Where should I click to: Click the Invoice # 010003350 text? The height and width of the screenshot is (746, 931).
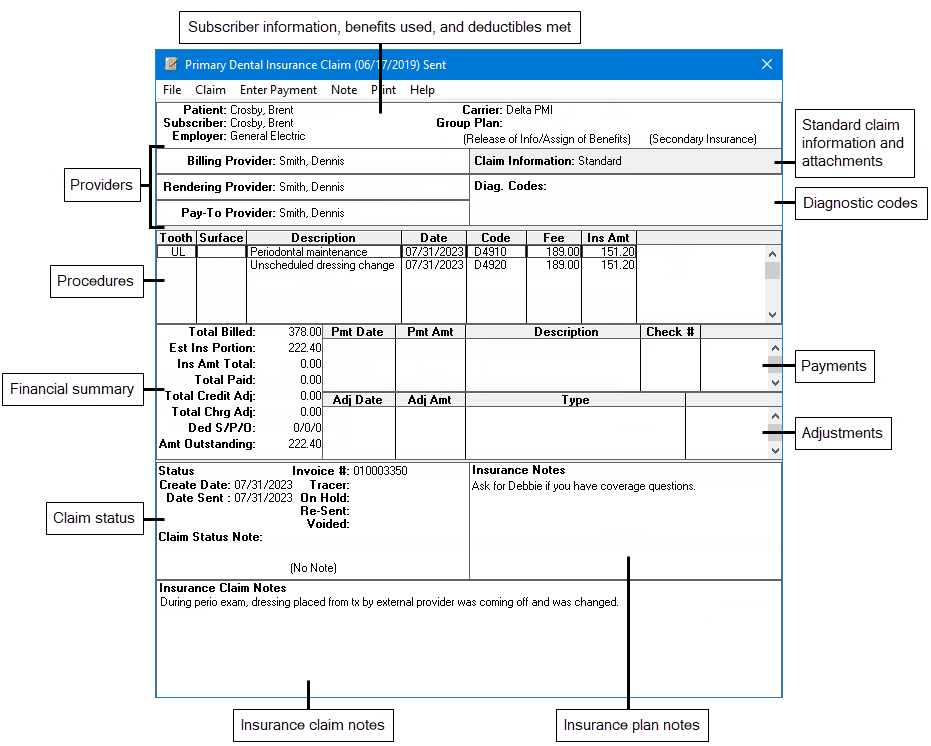pyautogui.click(x=350, y=471)
